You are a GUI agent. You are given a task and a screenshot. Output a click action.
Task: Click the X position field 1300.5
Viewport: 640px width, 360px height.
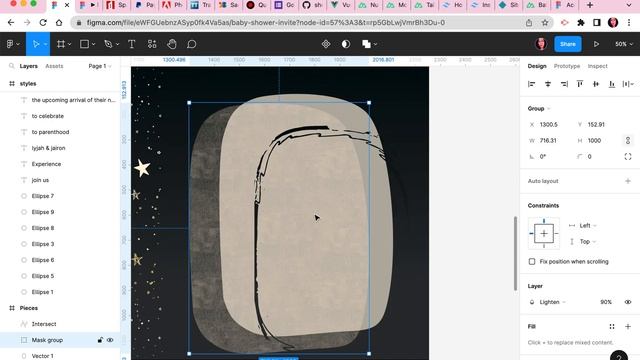549,124
